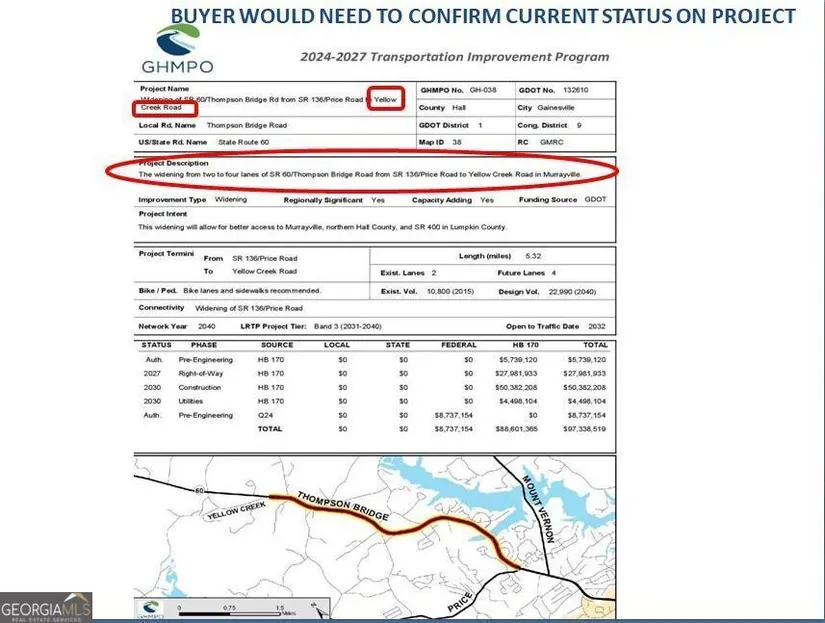This screenshot has width=825, height=623.
Task: Click the '2024-2027 Transportation Improvement Program' title
Action: (454, 57)
